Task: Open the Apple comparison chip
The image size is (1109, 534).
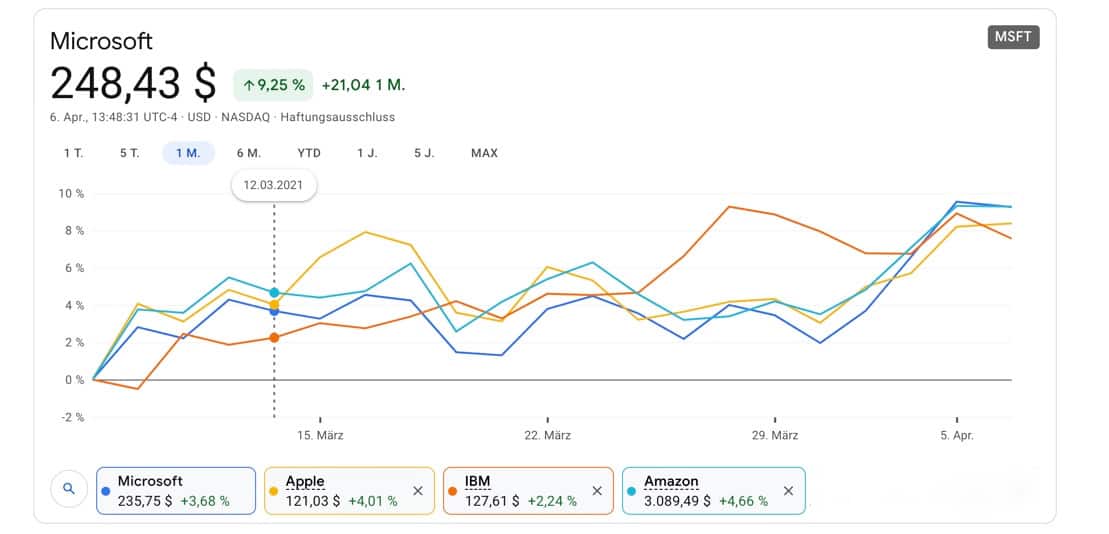Action: (349, 491)
